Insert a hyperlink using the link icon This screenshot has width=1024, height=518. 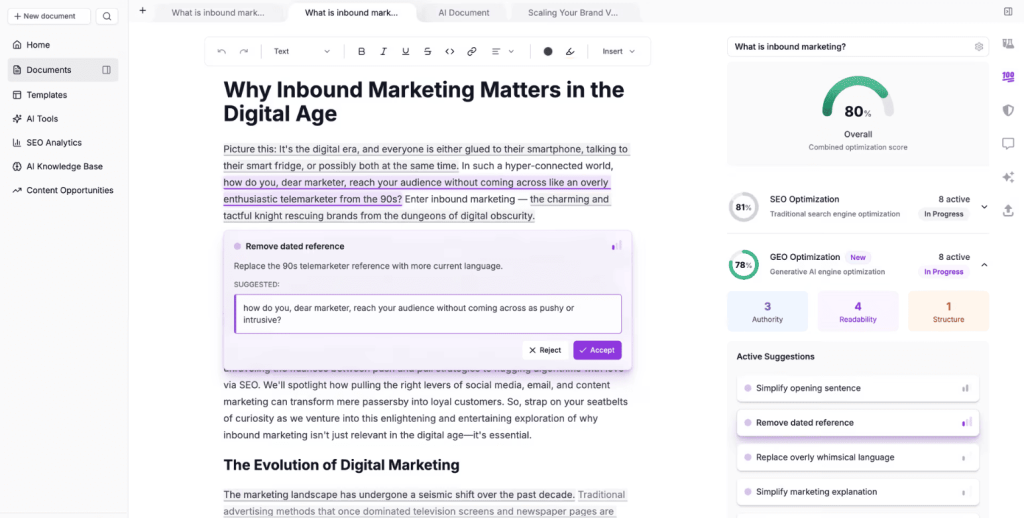click(472, 51)
